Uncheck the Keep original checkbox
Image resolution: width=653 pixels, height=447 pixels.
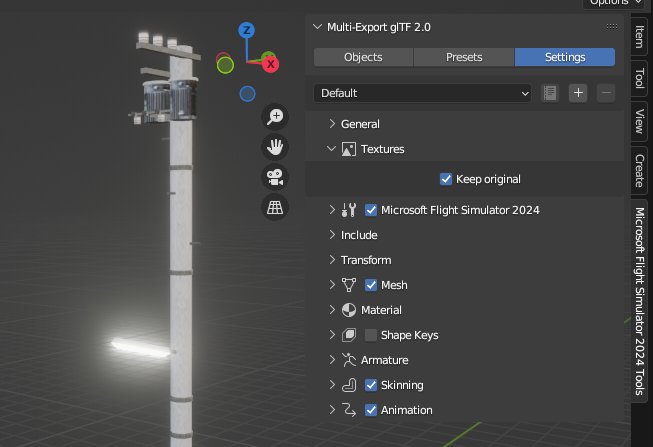pos(446,179)
